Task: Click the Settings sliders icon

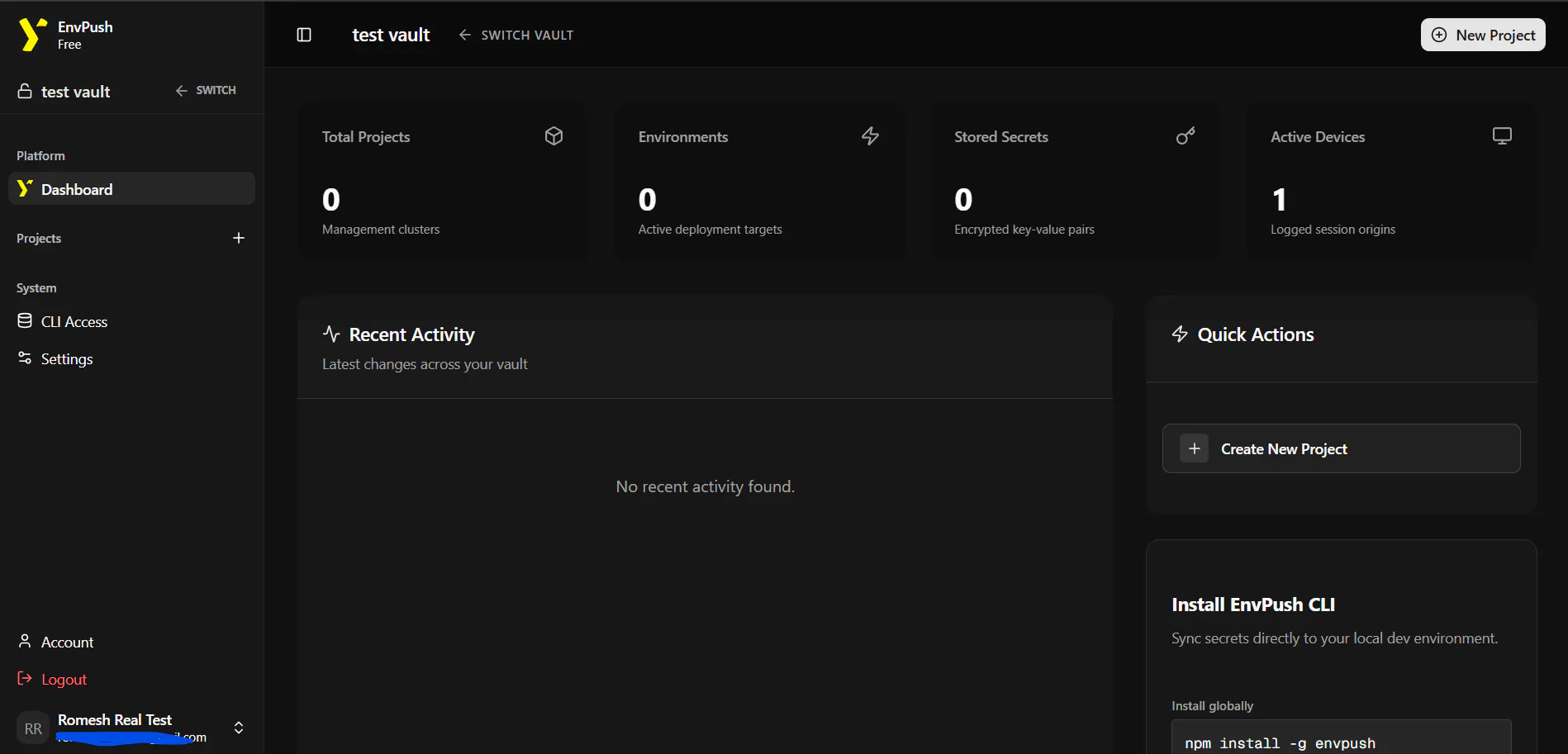Action: (x=25, y=358)
